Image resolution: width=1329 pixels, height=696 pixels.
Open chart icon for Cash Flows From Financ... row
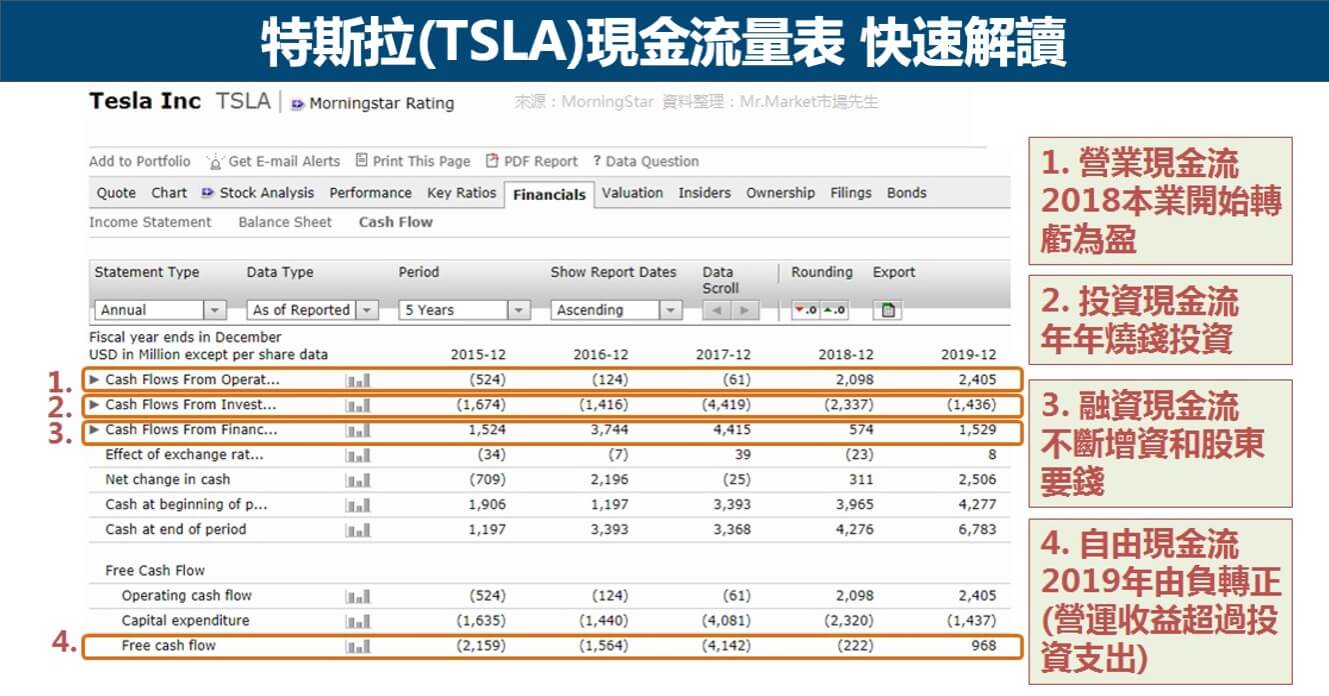(357, 430)
